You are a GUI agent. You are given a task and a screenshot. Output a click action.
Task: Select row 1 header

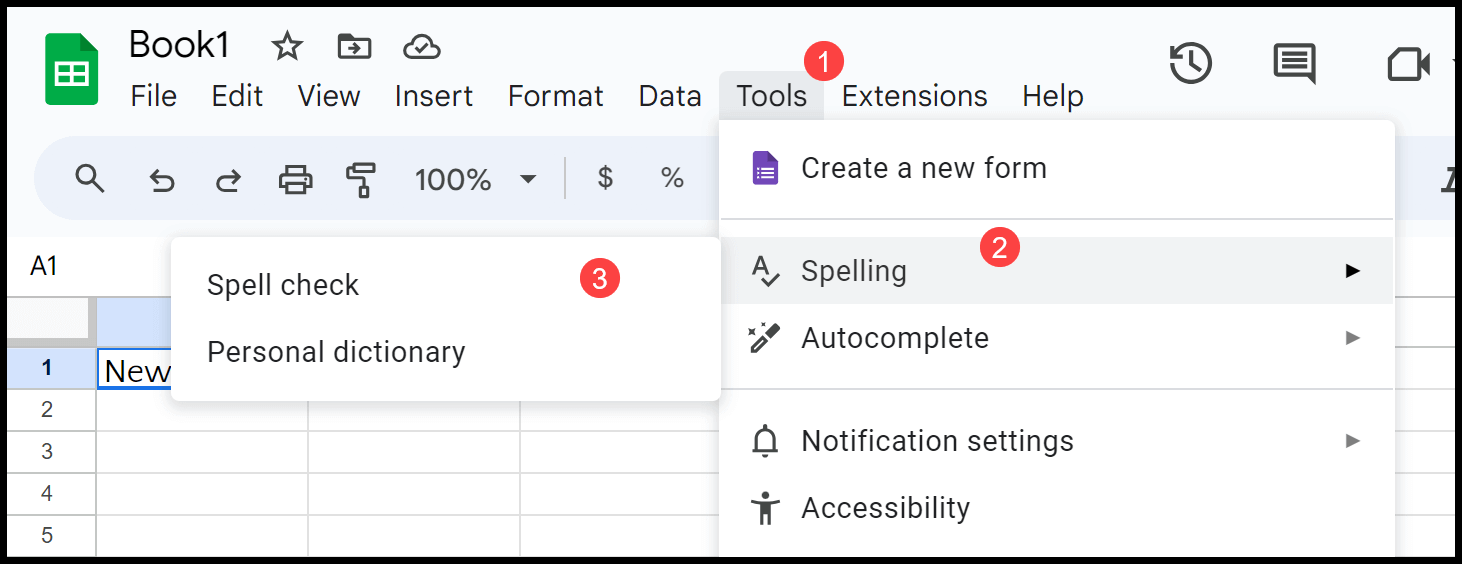pos(47,368)
